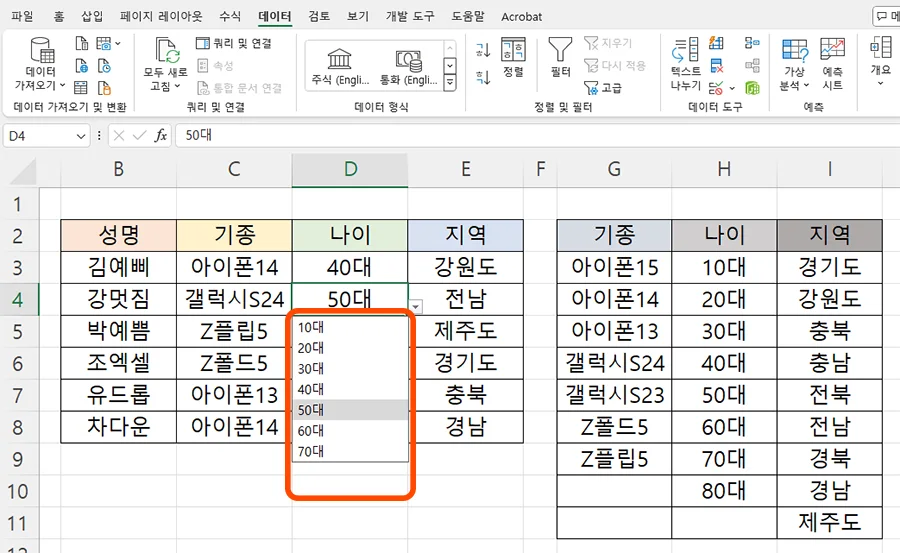Image resolution: width=900 pixels, height=553 pixels.
Task: Expand data types gallery more arrow
Action: coord(450,84)
